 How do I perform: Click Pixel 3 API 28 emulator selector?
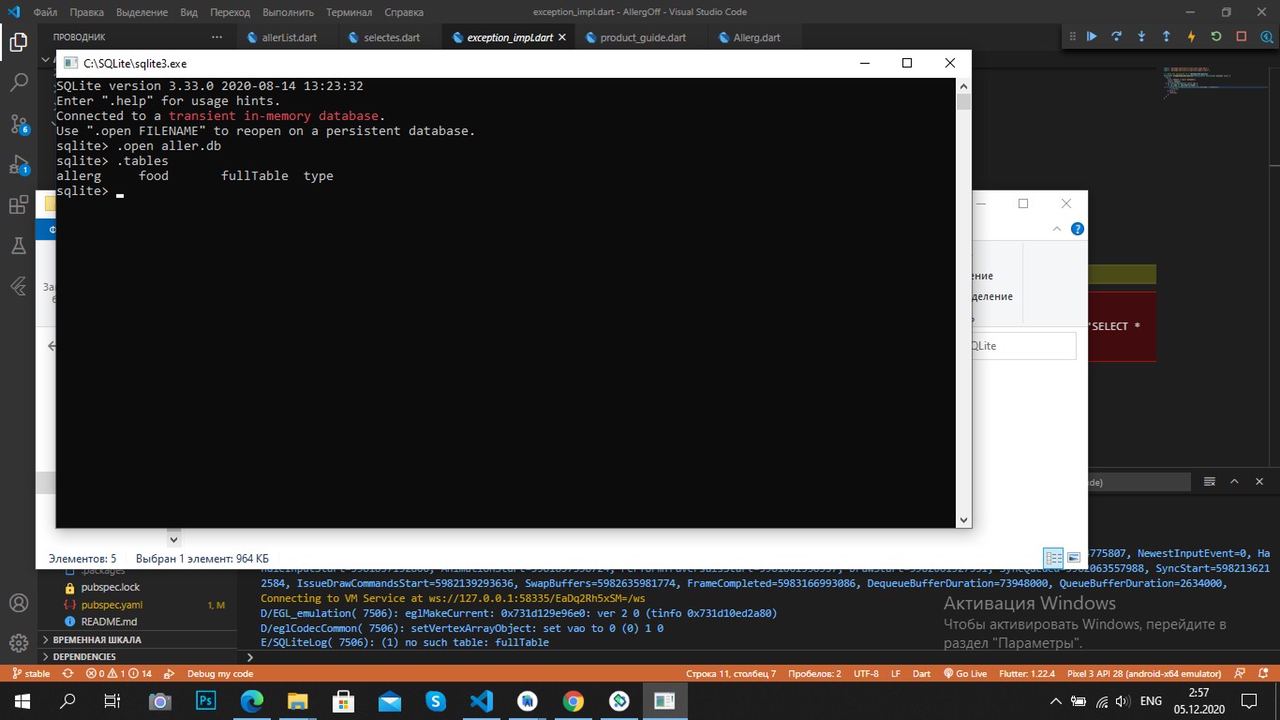tap(1144, 674)
